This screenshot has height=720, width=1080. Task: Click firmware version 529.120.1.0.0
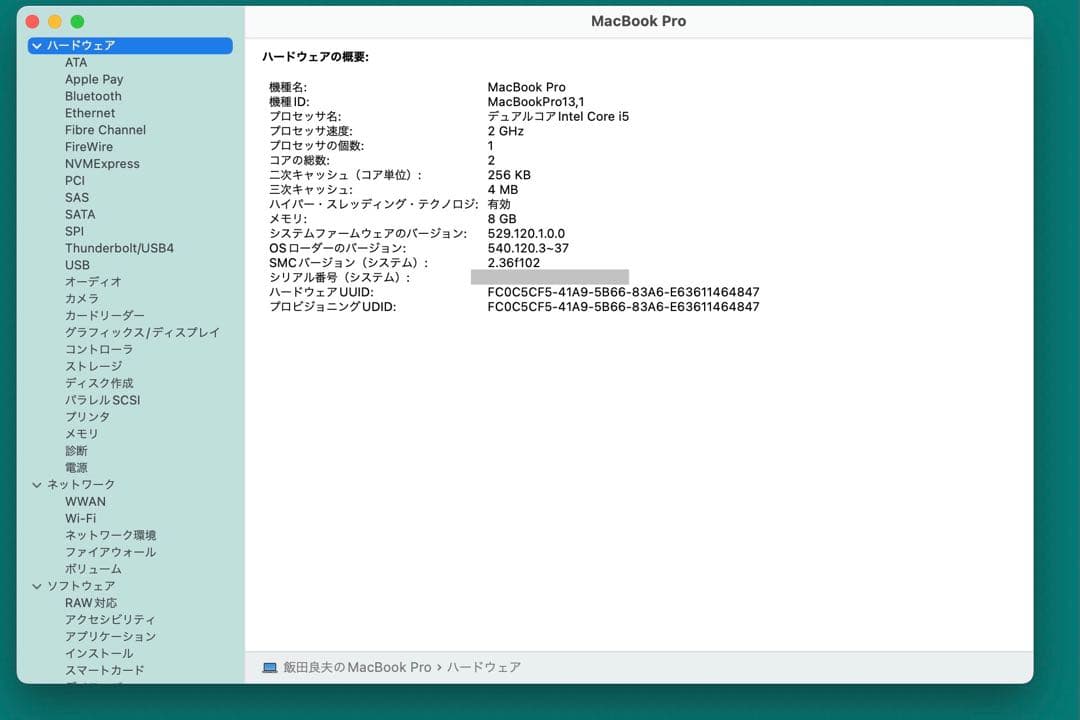pos(526,234)
